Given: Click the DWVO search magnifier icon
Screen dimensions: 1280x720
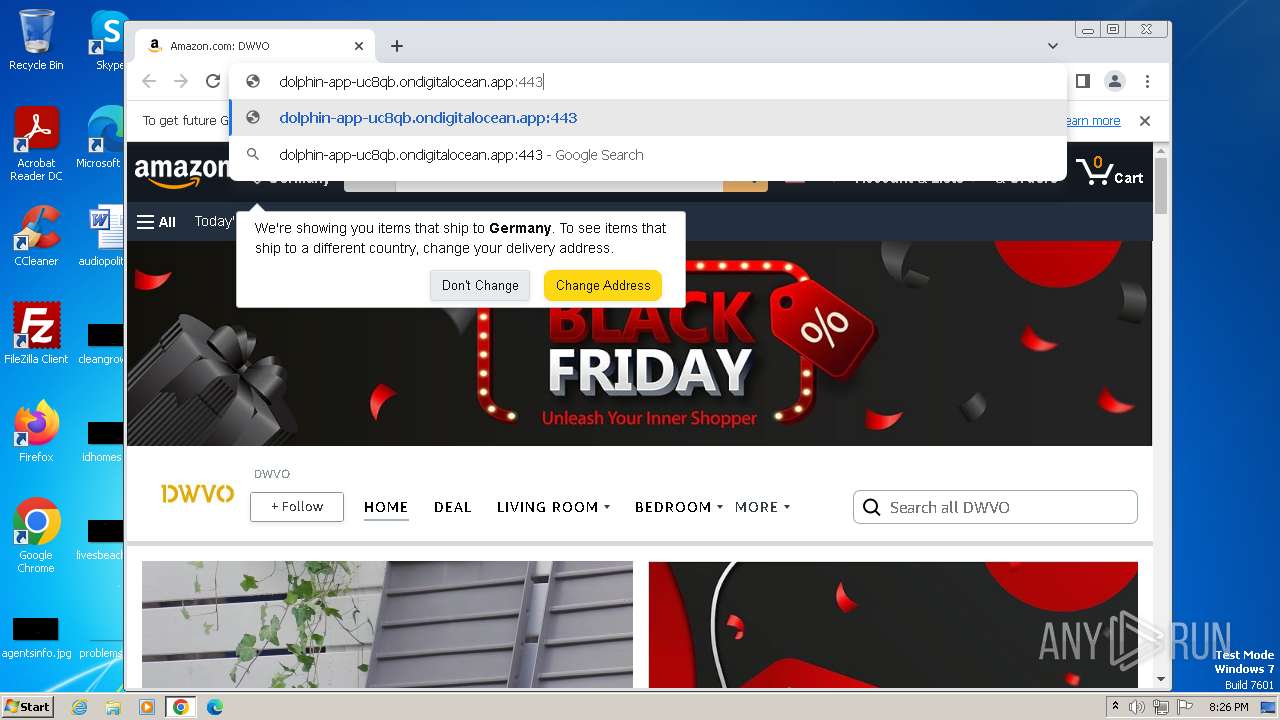Looking at the screenshot, I should pyautogui.click(x=872, y=507).
